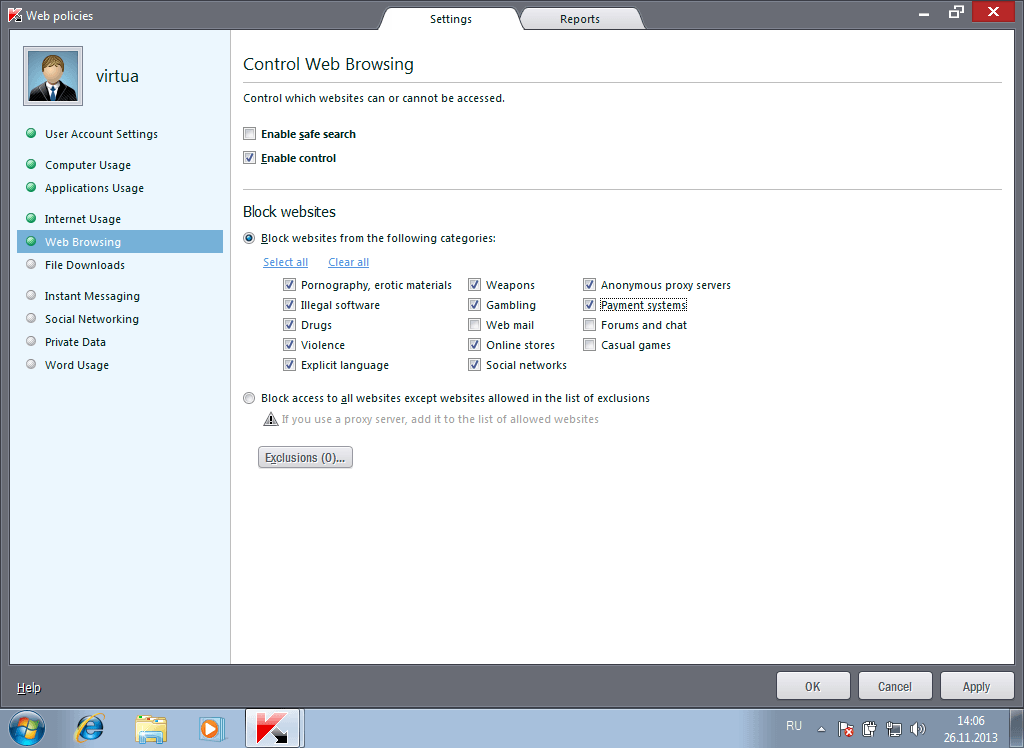Select the Settings tab
This screenshot has width=1024, height=748.
[451, 19]
